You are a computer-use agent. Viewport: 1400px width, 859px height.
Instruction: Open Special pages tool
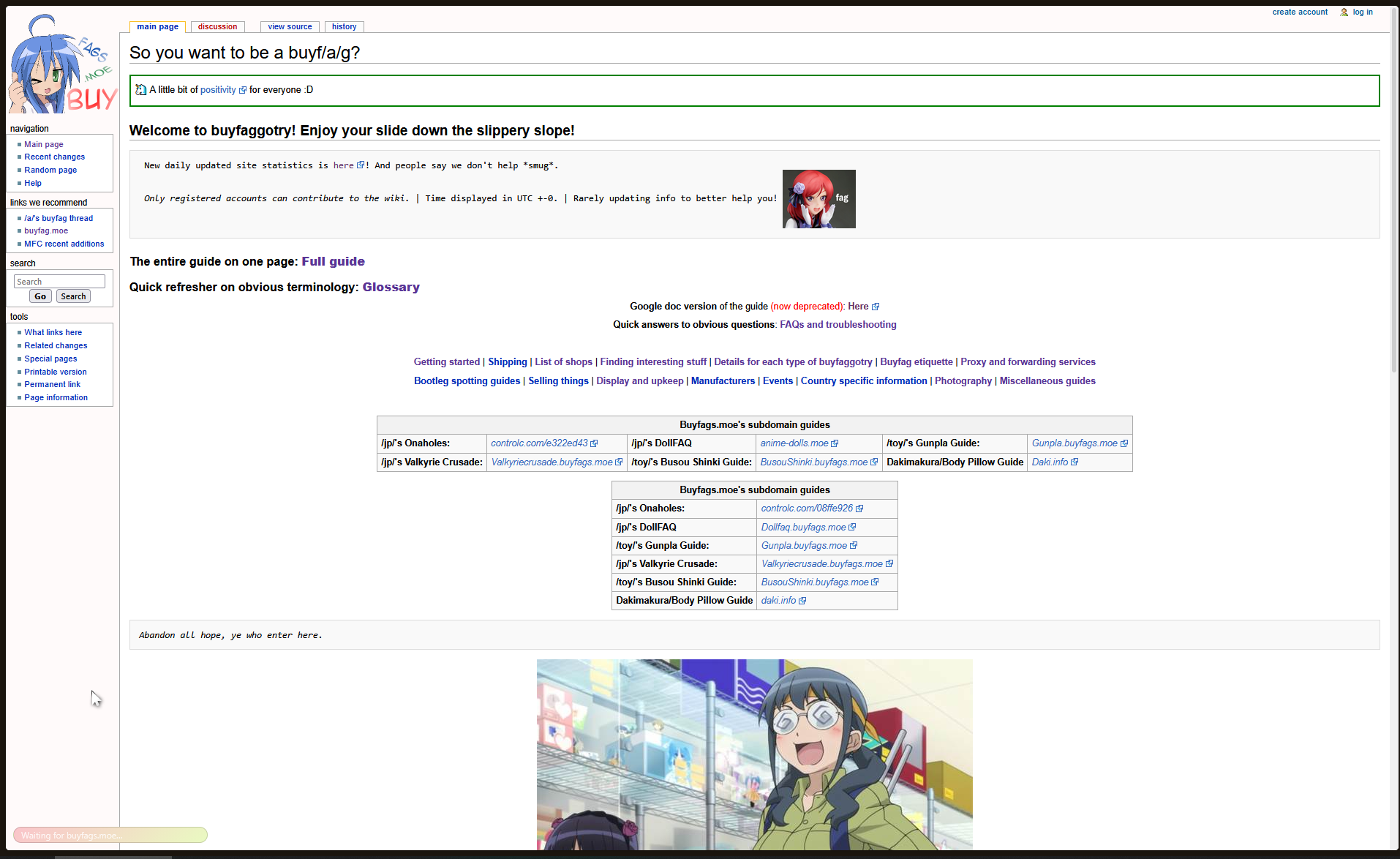tap(50, 359)
